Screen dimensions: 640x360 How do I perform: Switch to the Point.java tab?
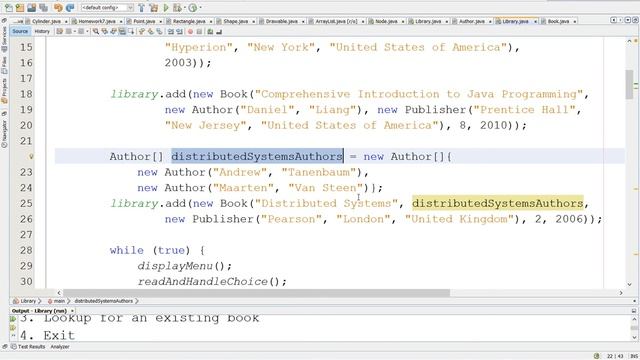tap(144, 21)
